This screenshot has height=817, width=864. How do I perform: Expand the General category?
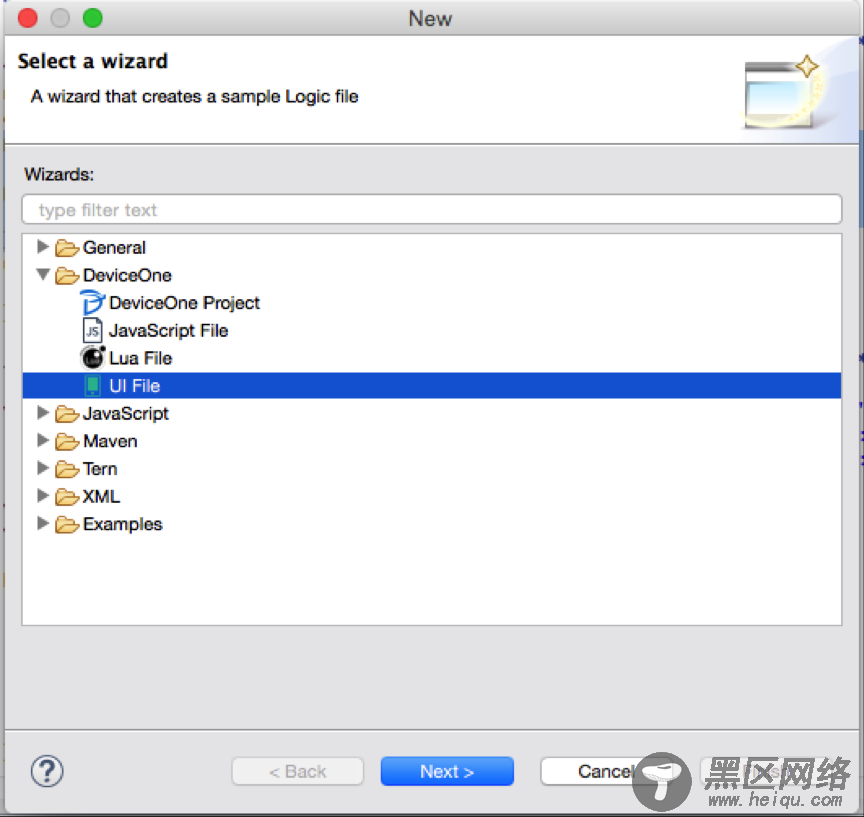point(42,246)
